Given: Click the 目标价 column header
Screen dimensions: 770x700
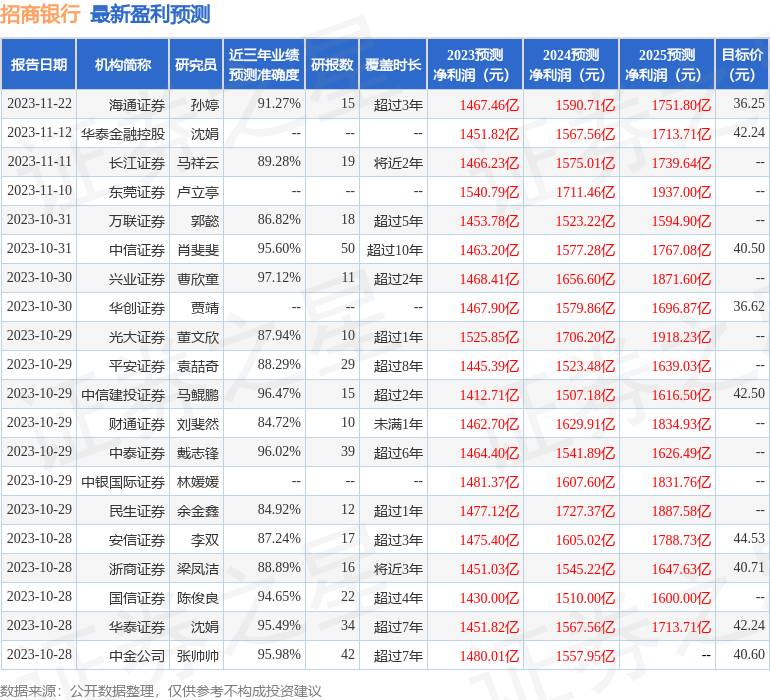Looking at the screenshot, I should 742,64.
